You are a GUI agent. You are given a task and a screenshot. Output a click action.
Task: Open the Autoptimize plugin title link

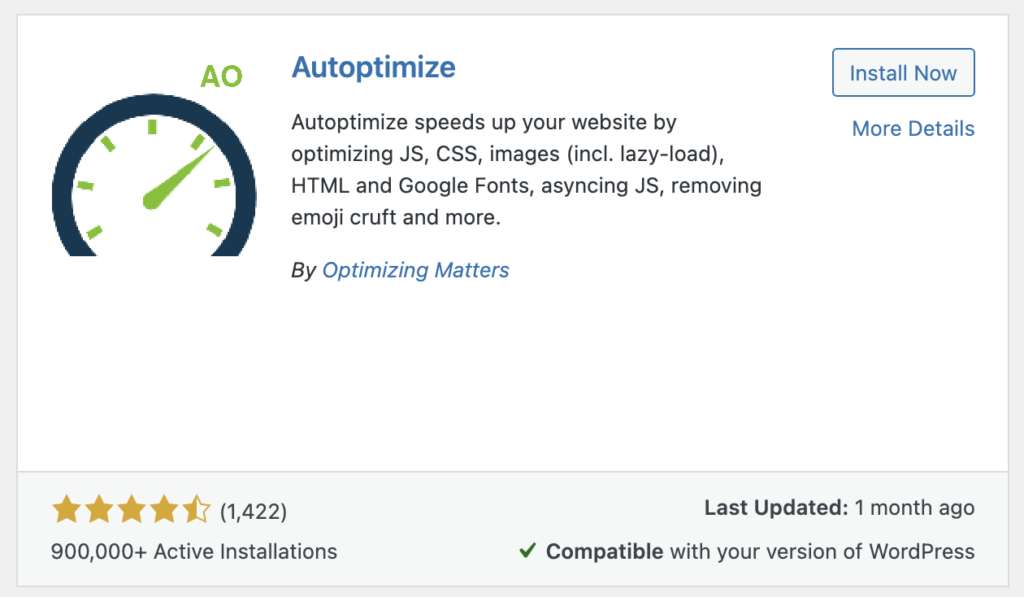373,68
